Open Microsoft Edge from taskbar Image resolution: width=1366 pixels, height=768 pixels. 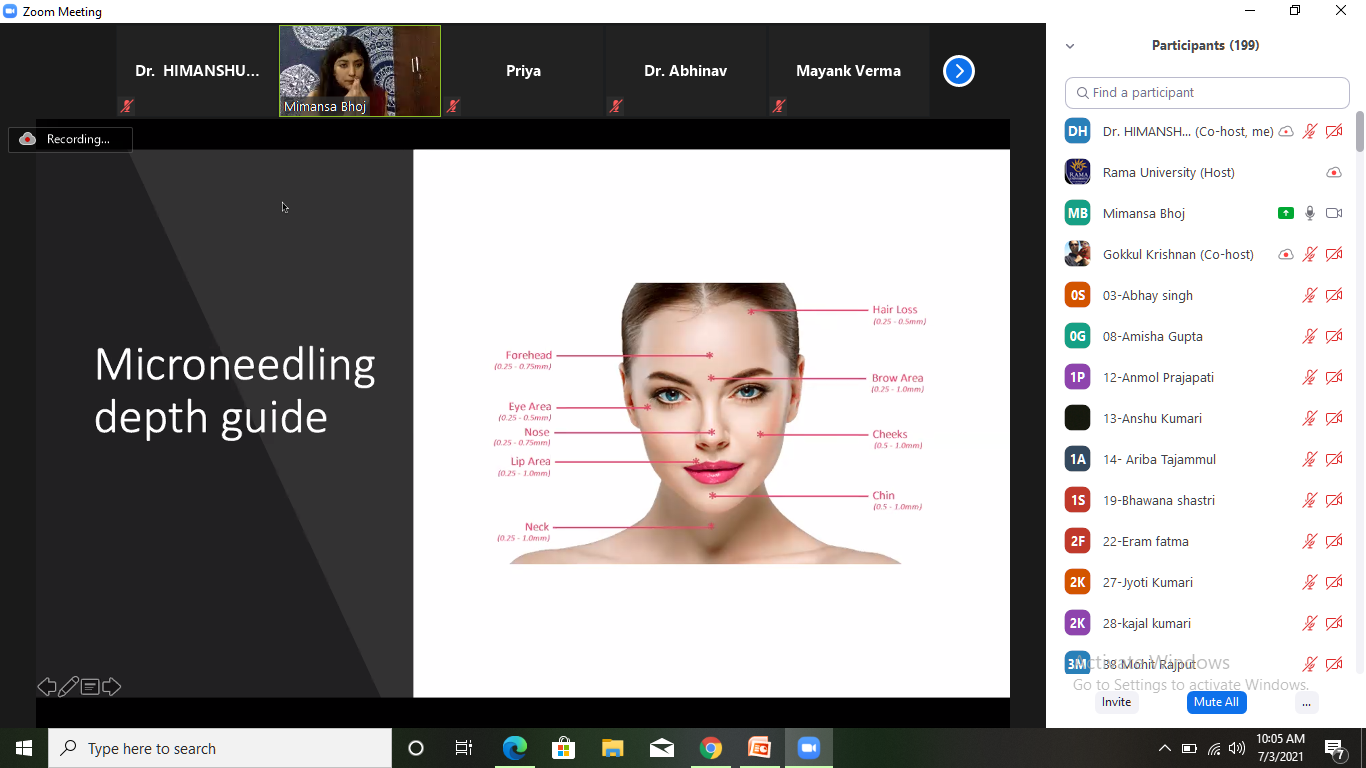pyautogui.click(x=514, y=748)
